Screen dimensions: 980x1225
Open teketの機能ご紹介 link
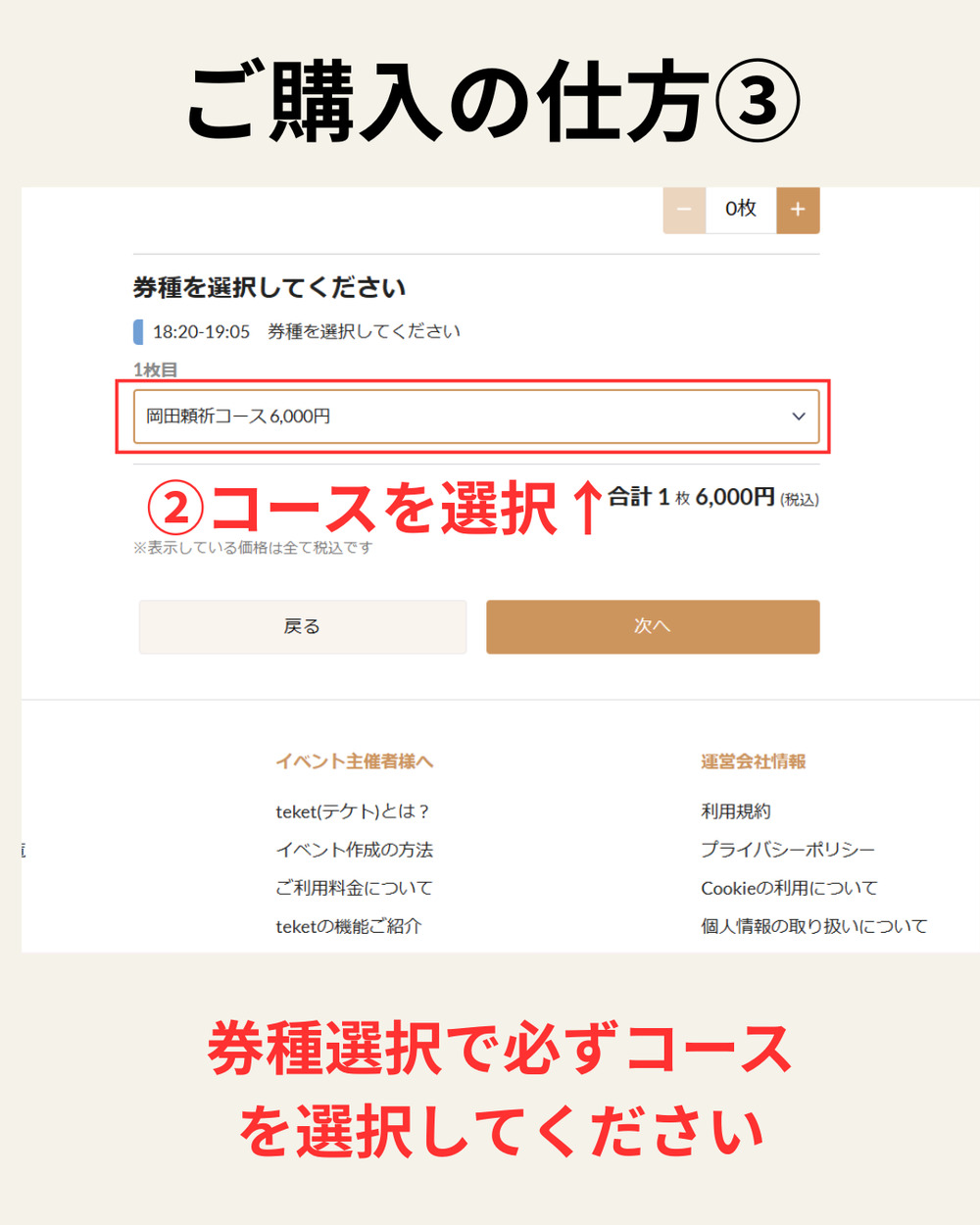[x=348, y=926]
